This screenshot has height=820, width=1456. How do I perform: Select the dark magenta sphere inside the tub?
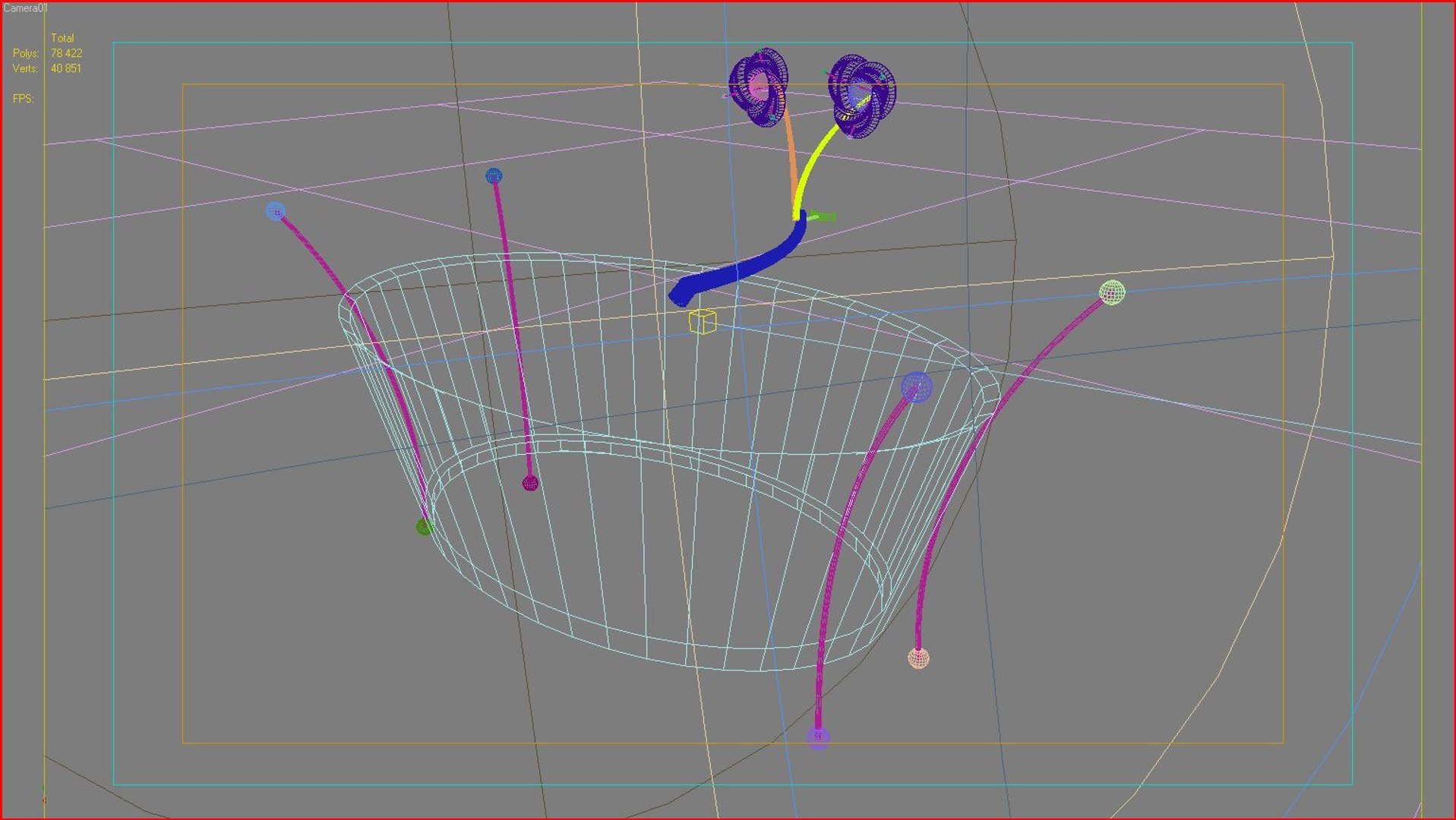click(530, 483)
